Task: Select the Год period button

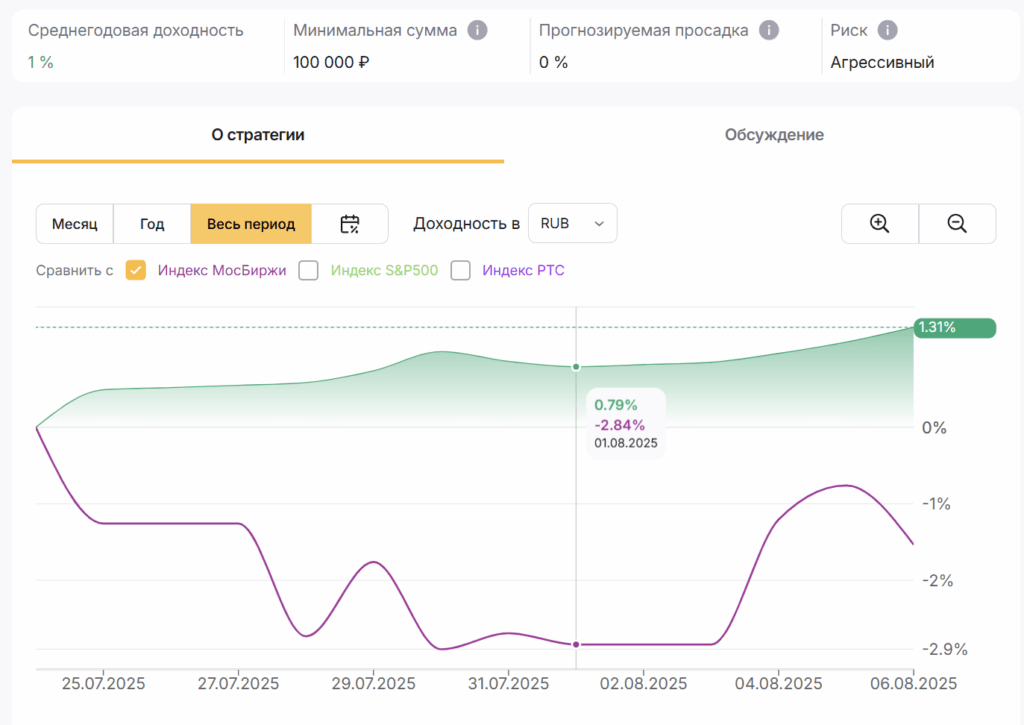Action: tap(152, 224)
